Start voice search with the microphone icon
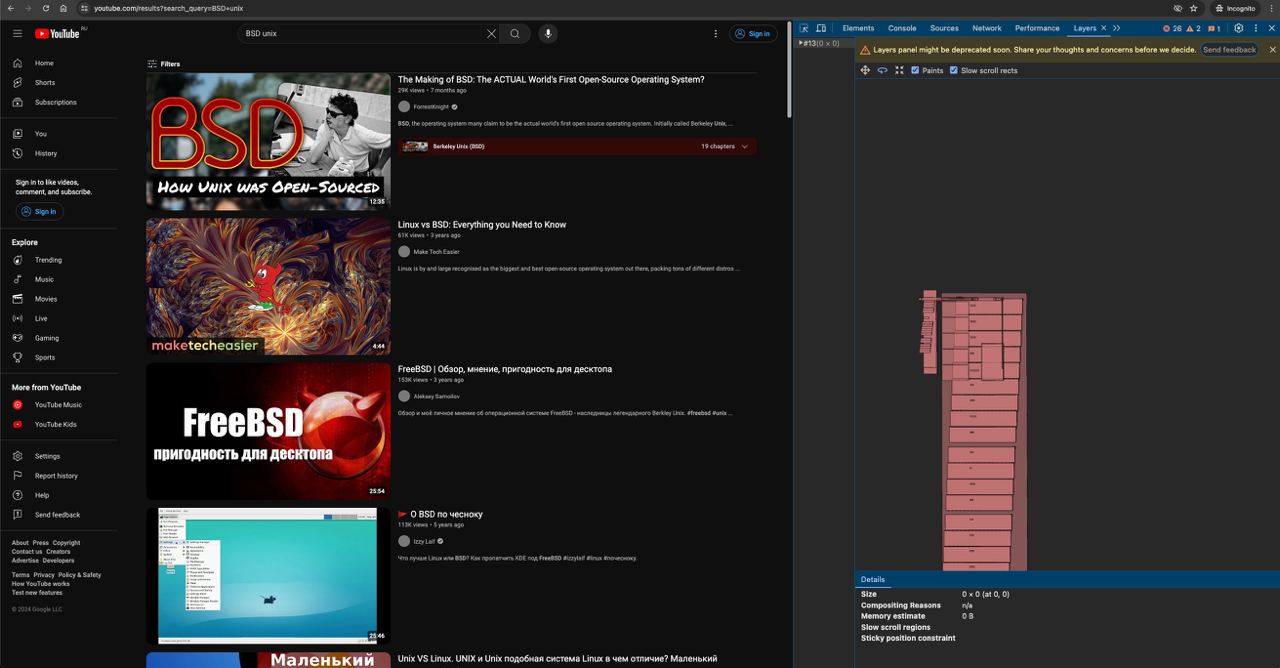This screenshot has width=1280, height=668. pos(547,33)
